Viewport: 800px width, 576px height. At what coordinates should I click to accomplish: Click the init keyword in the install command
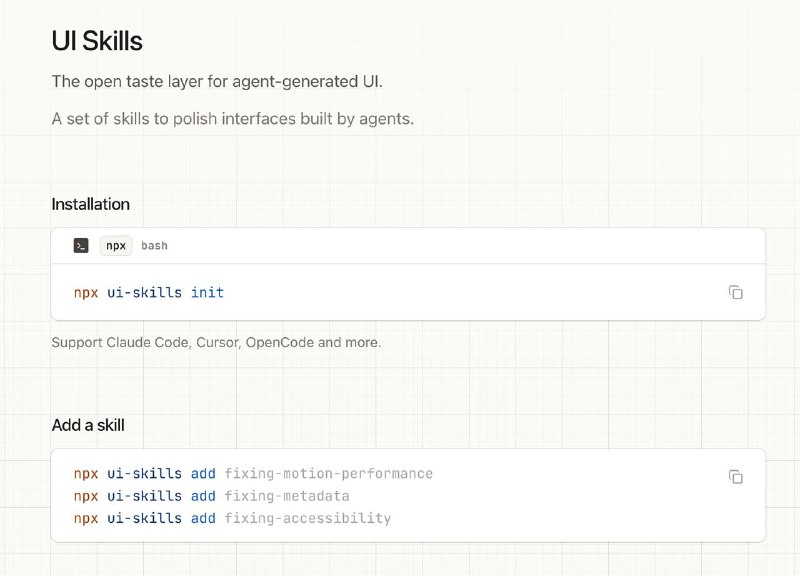[207, 292]
